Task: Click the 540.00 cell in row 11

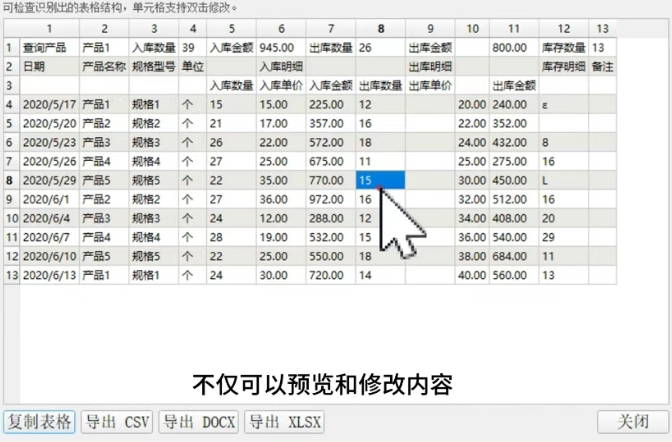Action: pos(514,237)
